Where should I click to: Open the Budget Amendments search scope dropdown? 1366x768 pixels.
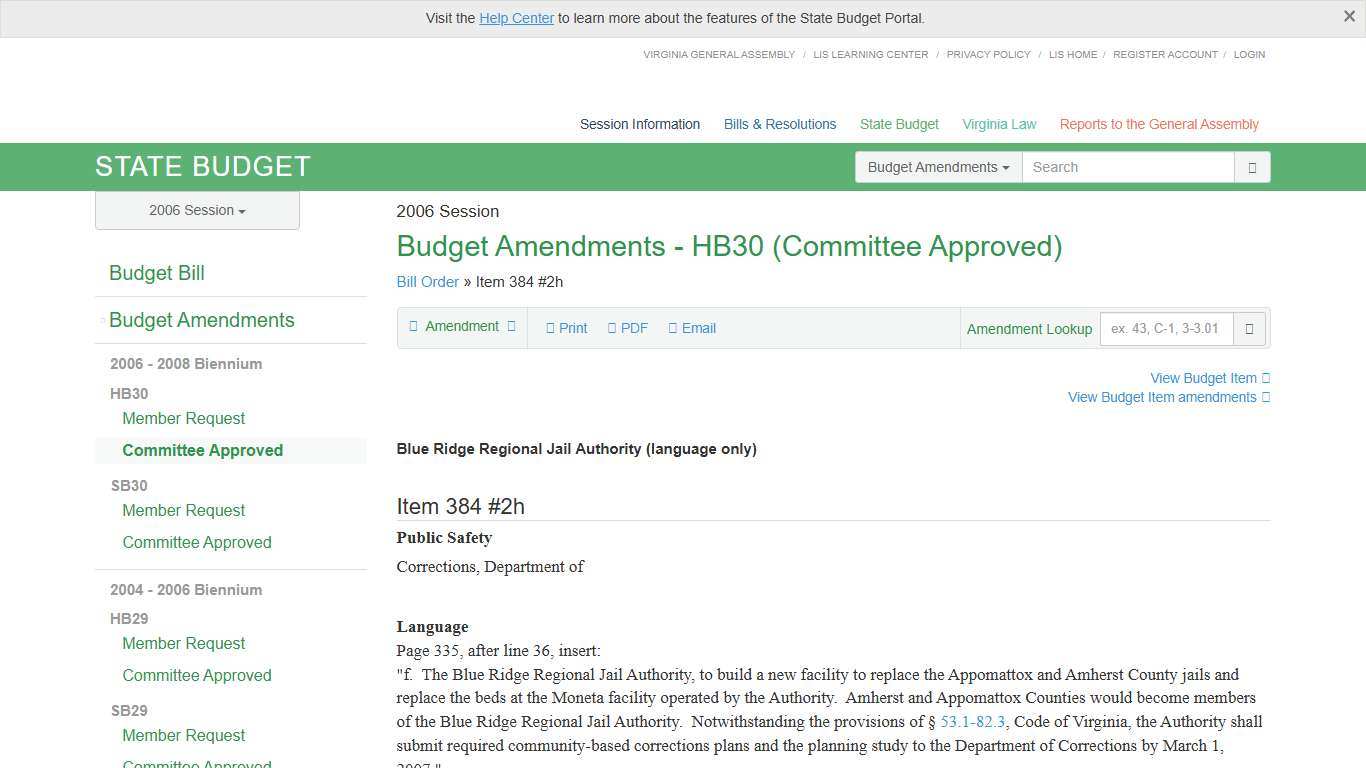click(x=937, y=167)
